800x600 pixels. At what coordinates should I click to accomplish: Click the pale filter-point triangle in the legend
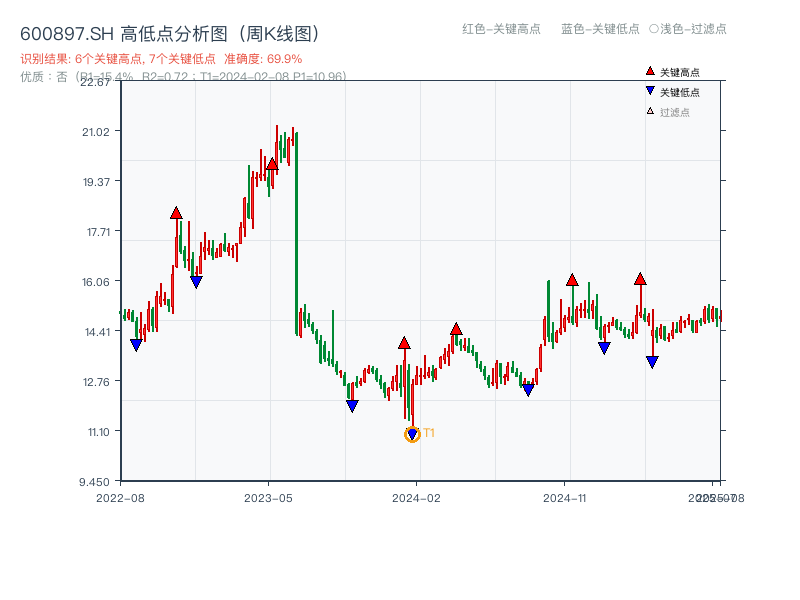[x=650, y=111]
